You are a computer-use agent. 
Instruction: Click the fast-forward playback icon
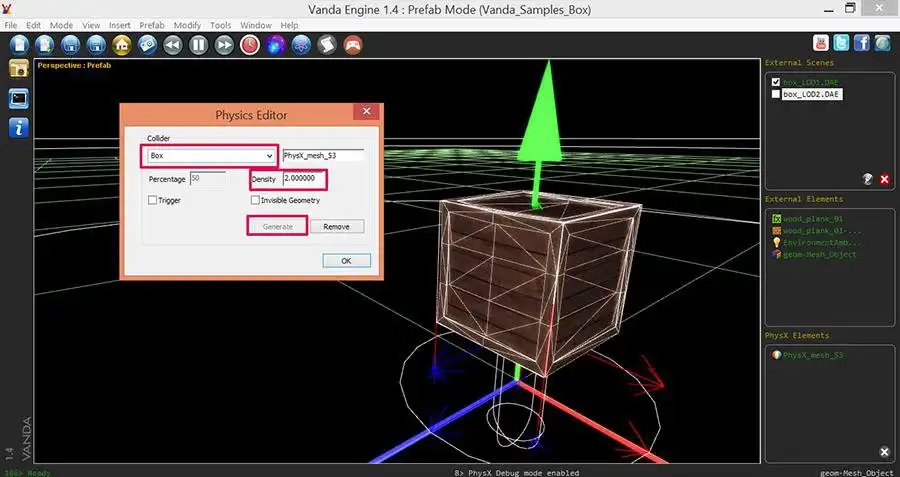click(224, 44)
